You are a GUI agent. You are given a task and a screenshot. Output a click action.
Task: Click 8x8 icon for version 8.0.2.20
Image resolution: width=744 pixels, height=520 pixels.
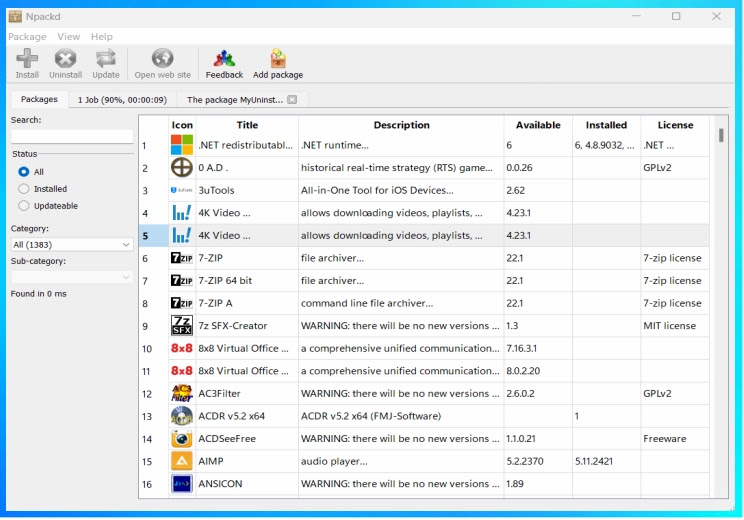[182, 371]
